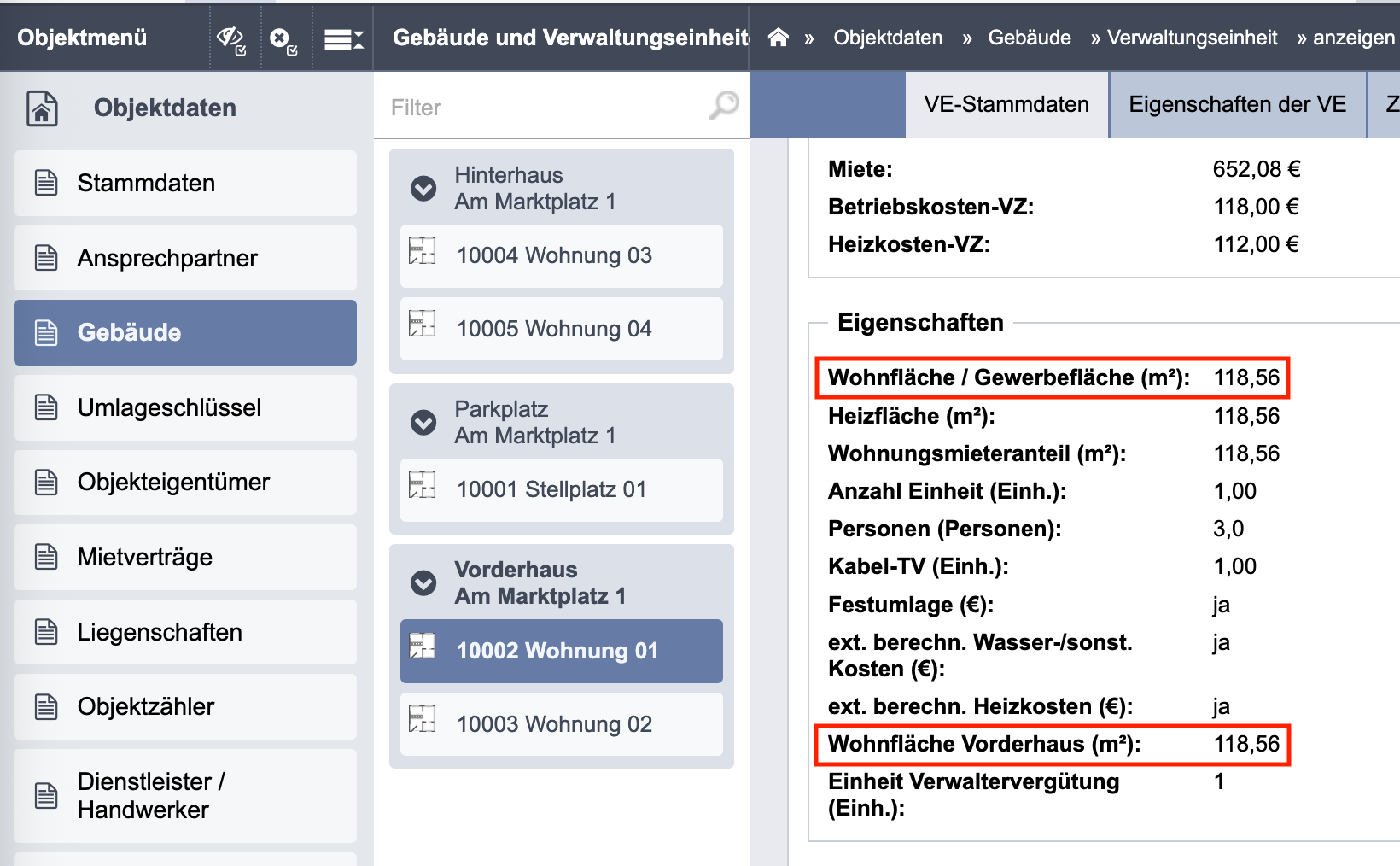This screenshot has width=1400, height=866.
Task: Collapse the Hinterhaus building group
Action: 423,188
